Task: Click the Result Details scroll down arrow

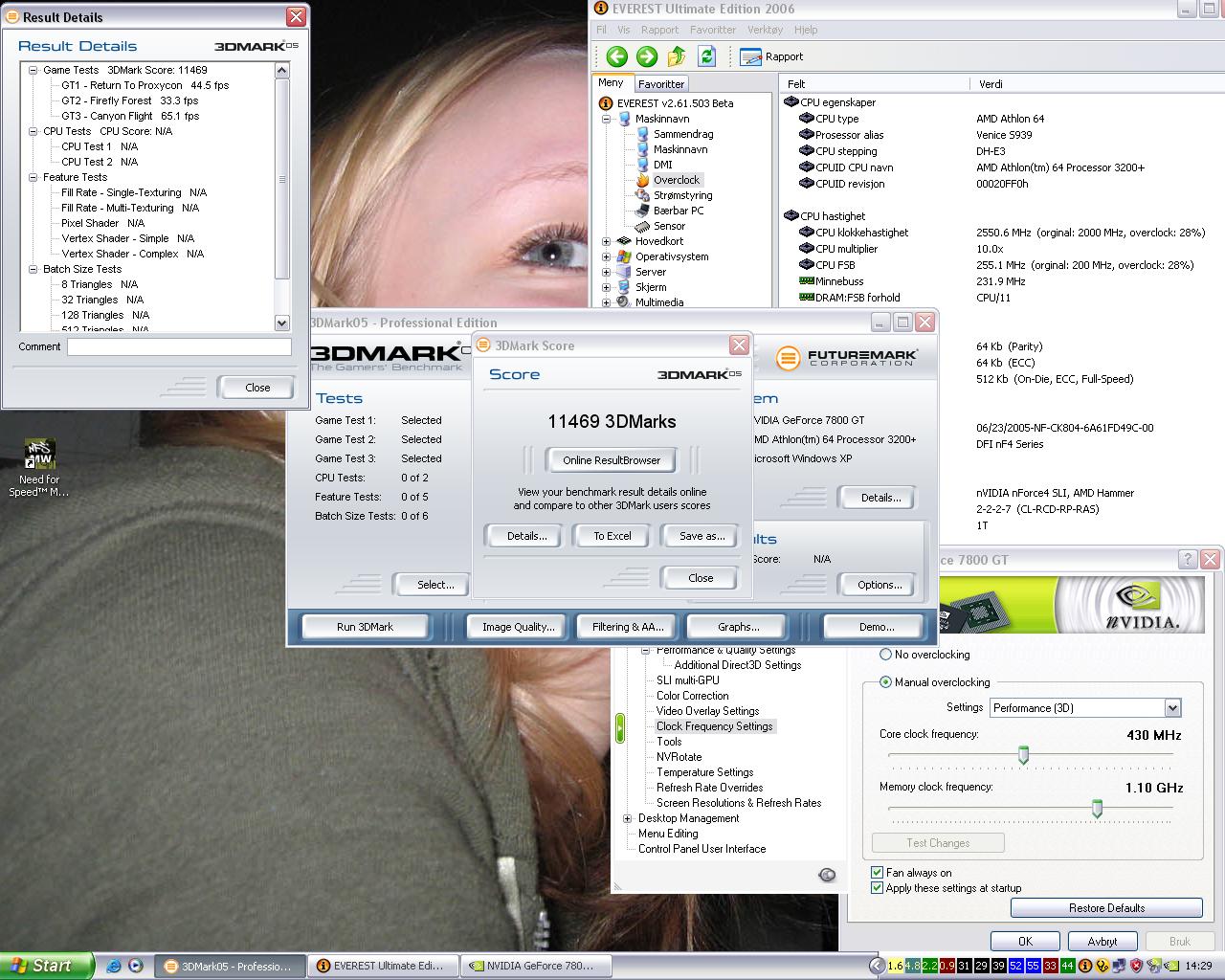Action: 281,323
